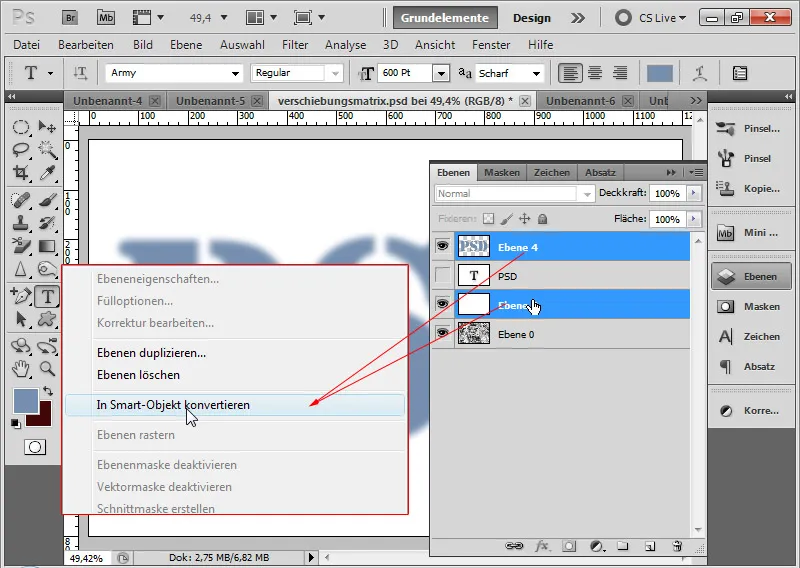Select the Elliptical Marquee tool

20,127
